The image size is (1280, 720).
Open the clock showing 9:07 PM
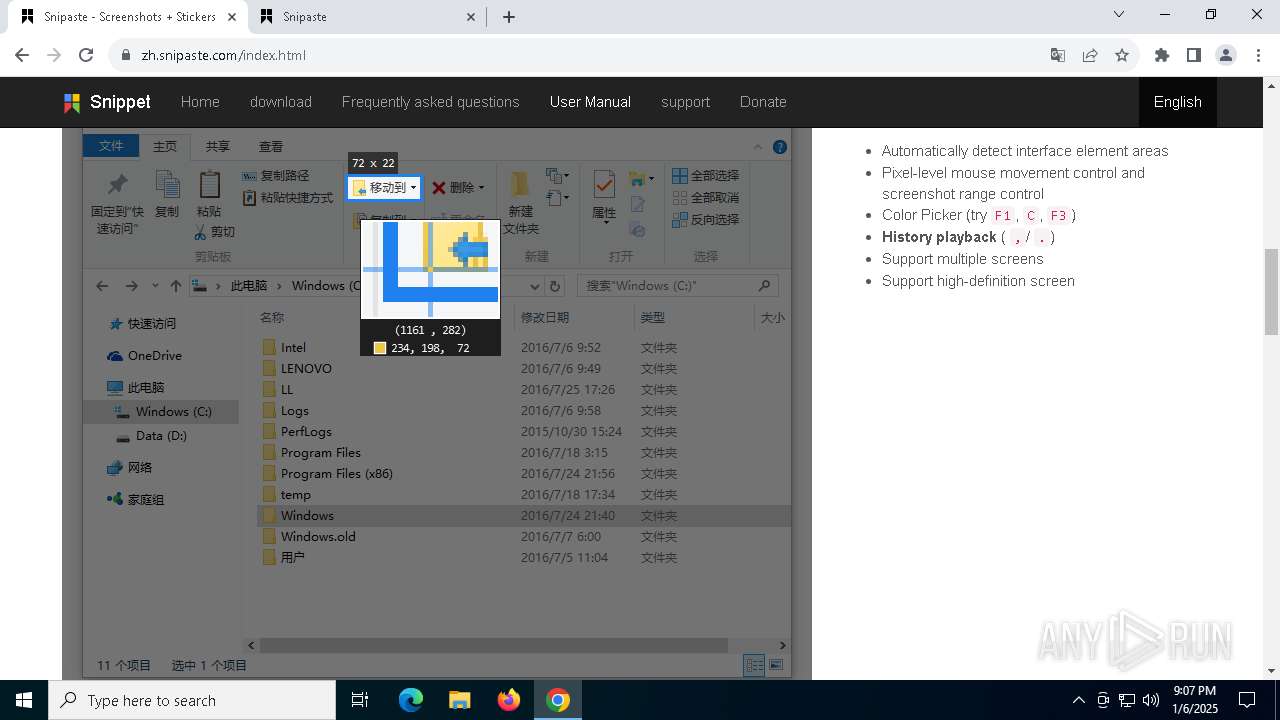click(1195, 700)
